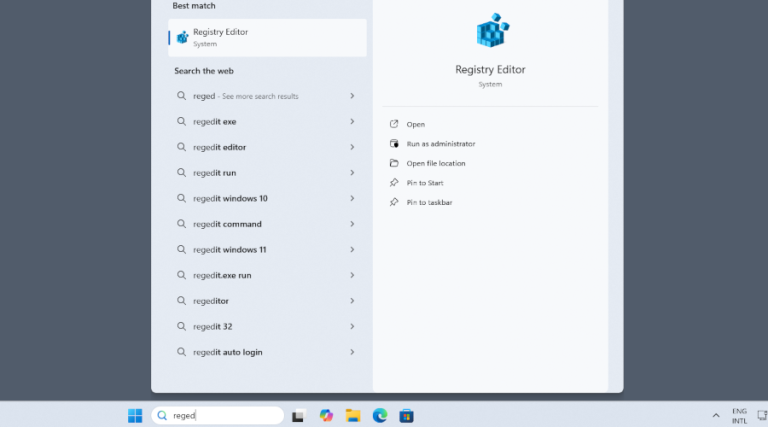Open Microsoft Store from the taskbar
Screen dimensions: 768x427
(x=406, y=416)
